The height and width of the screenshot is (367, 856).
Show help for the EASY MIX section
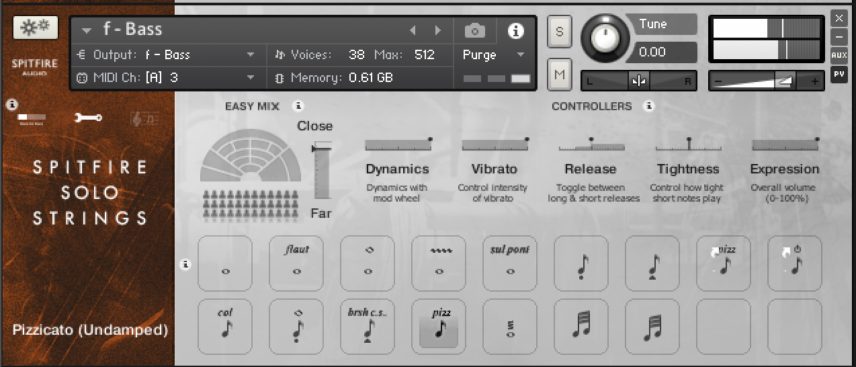coord(298,106)
